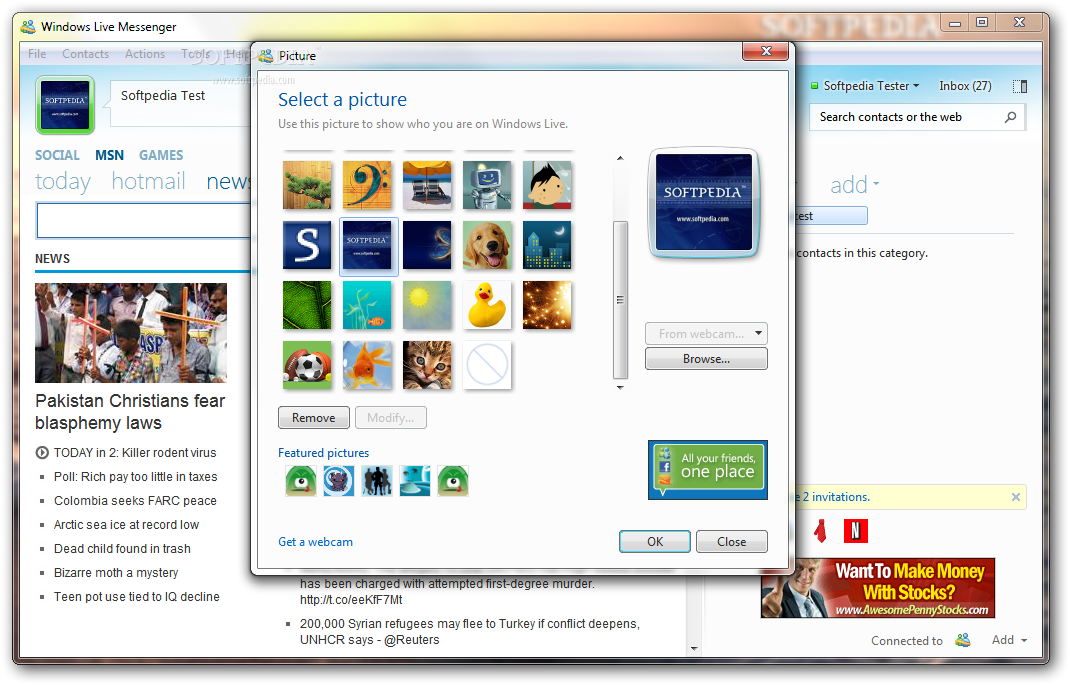
Task: Open the Featured pictures link
Action: pos(323,453)
